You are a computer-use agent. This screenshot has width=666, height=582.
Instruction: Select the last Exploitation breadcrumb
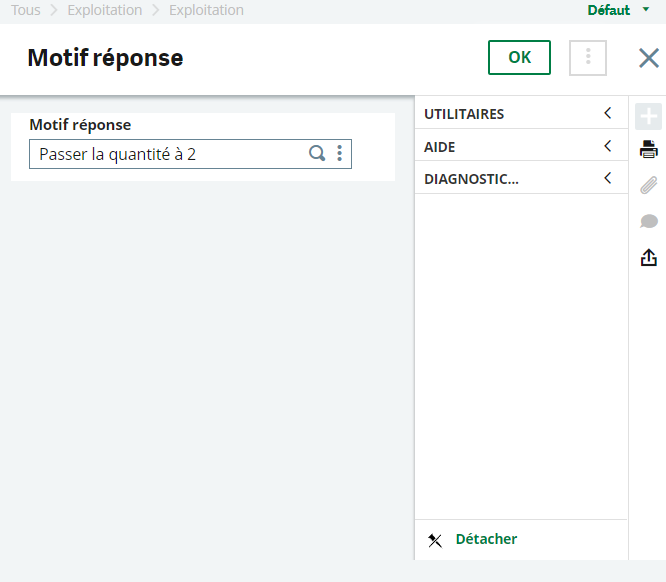tap(206, 10)
